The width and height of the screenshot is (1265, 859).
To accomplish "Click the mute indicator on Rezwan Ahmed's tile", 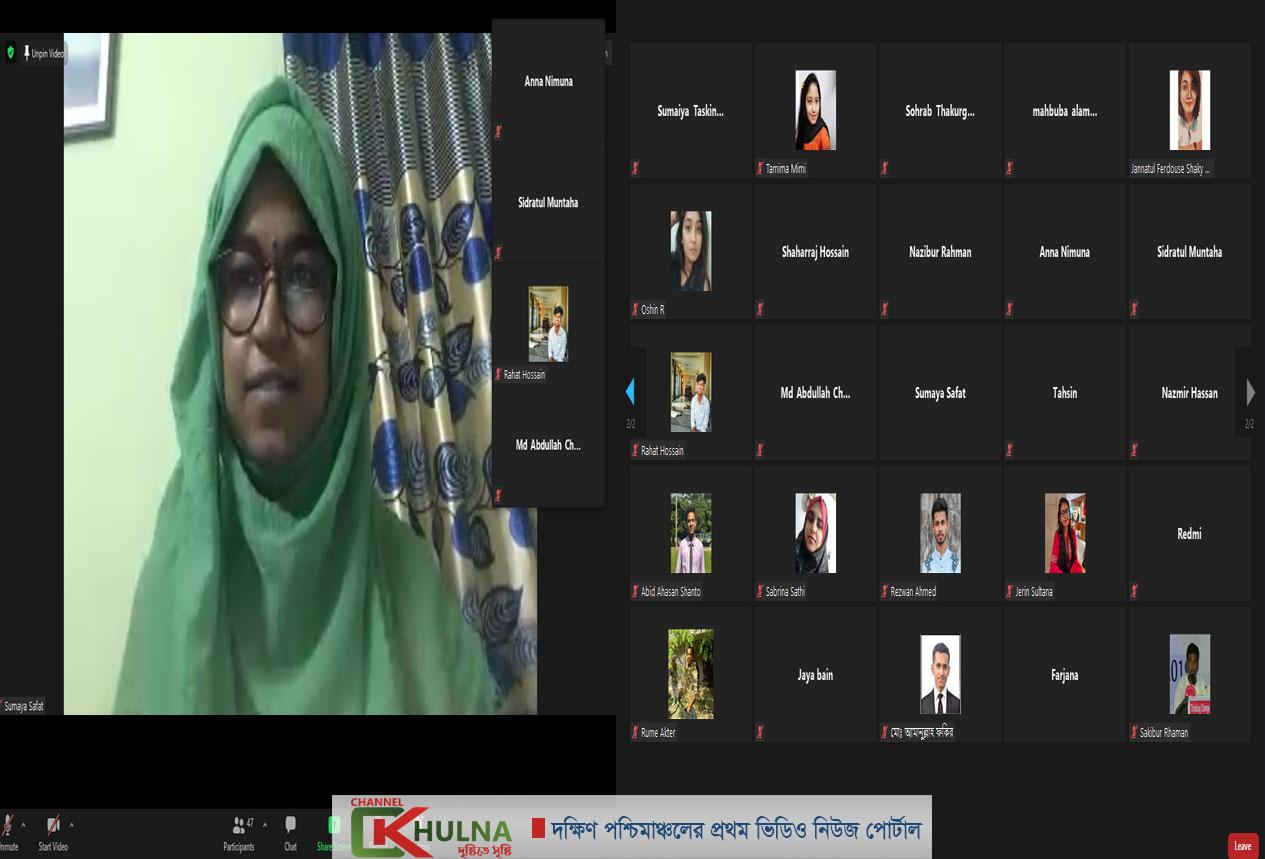I will coord(884,591).
